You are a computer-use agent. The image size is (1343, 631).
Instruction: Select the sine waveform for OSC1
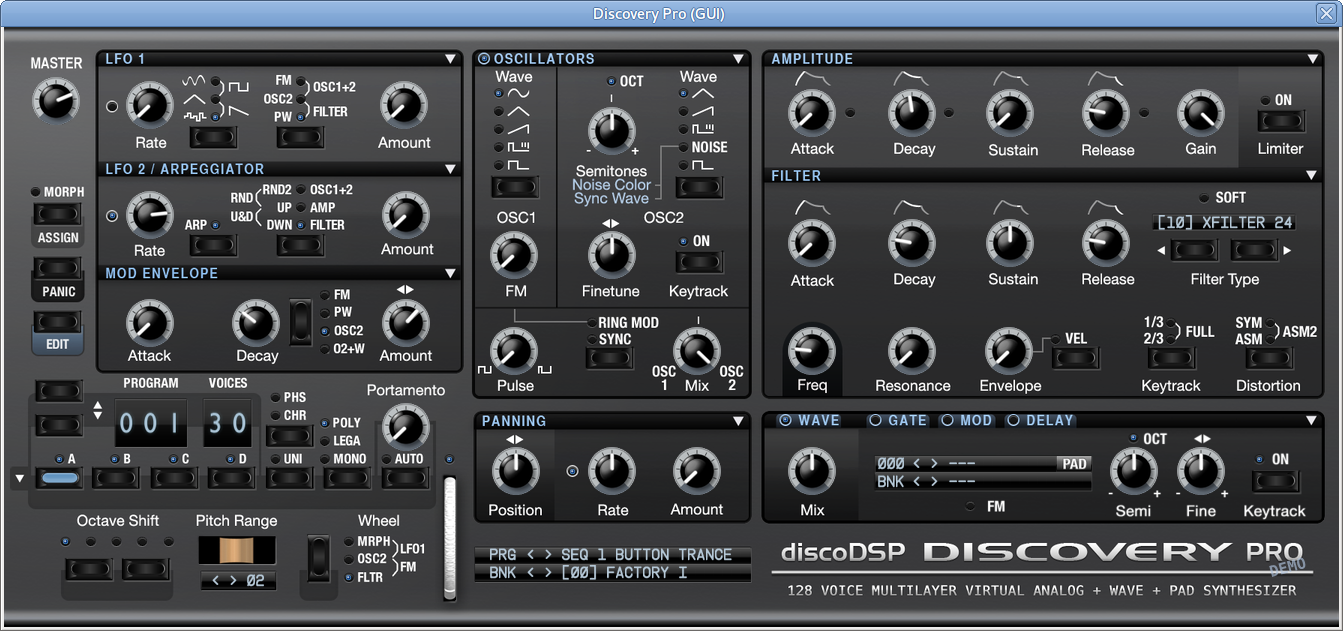click(519, 94)
